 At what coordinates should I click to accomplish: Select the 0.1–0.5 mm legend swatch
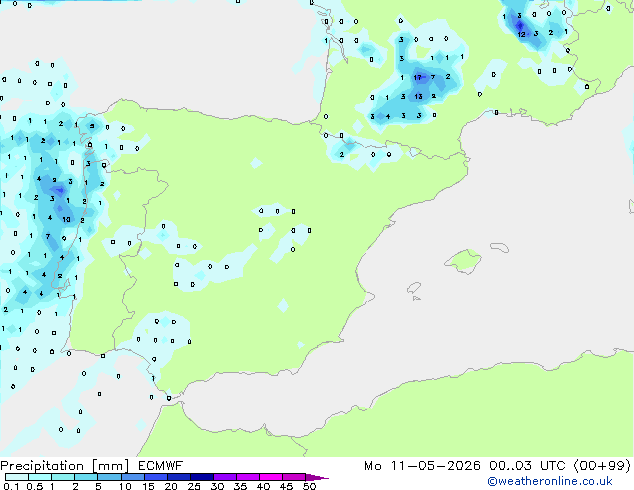[x=17, y=477]
